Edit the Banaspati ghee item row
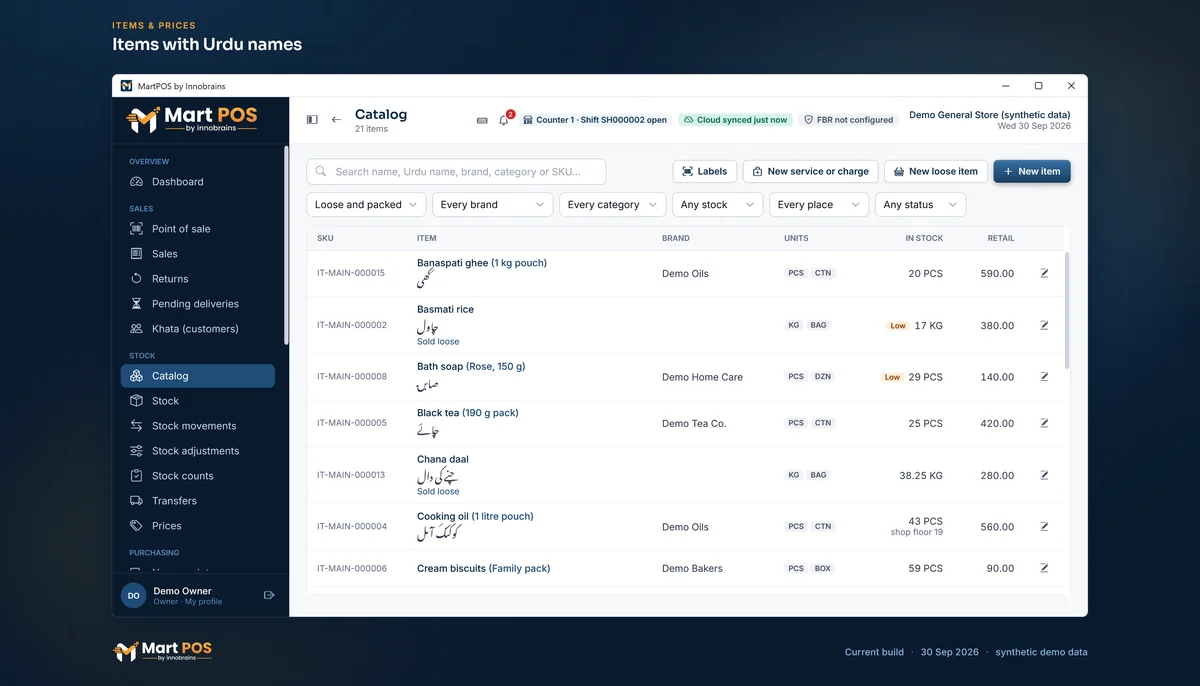The width and height of the screenshot is (1200, 686). pyautogui.click(x=1044, y=273)
